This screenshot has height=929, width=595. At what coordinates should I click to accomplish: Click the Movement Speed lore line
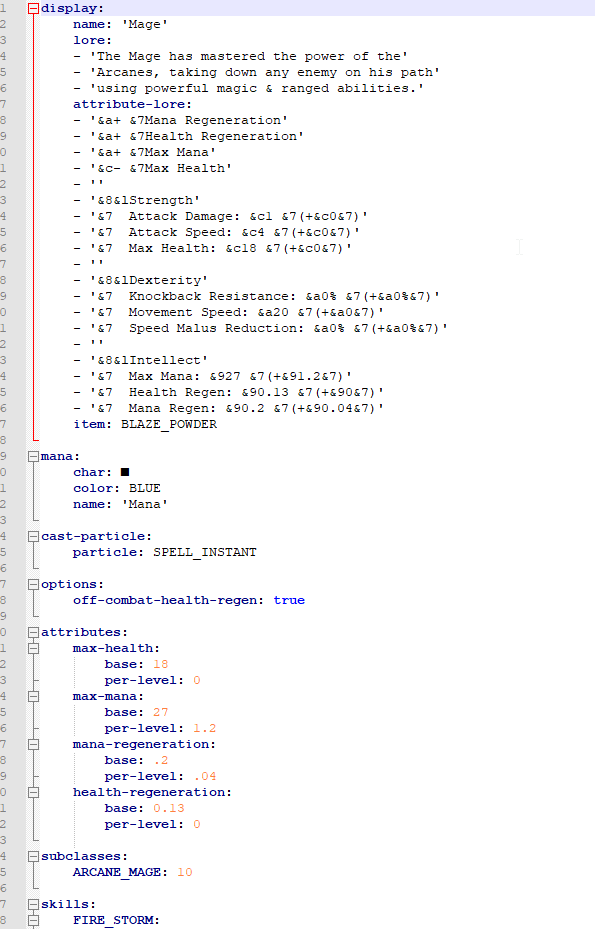[x=229, y=312]
